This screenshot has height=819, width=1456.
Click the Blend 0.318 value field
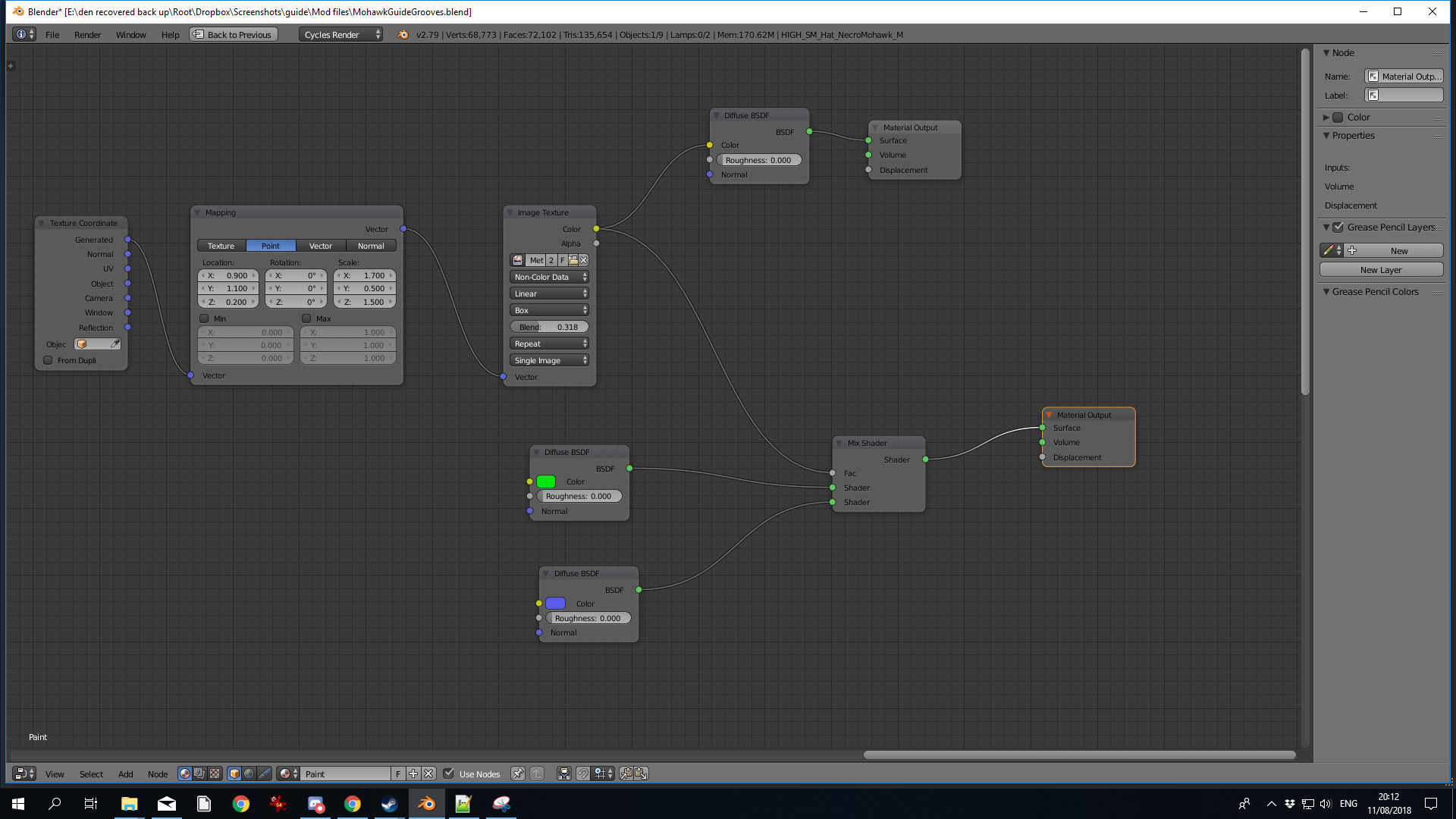coord(549,327)
